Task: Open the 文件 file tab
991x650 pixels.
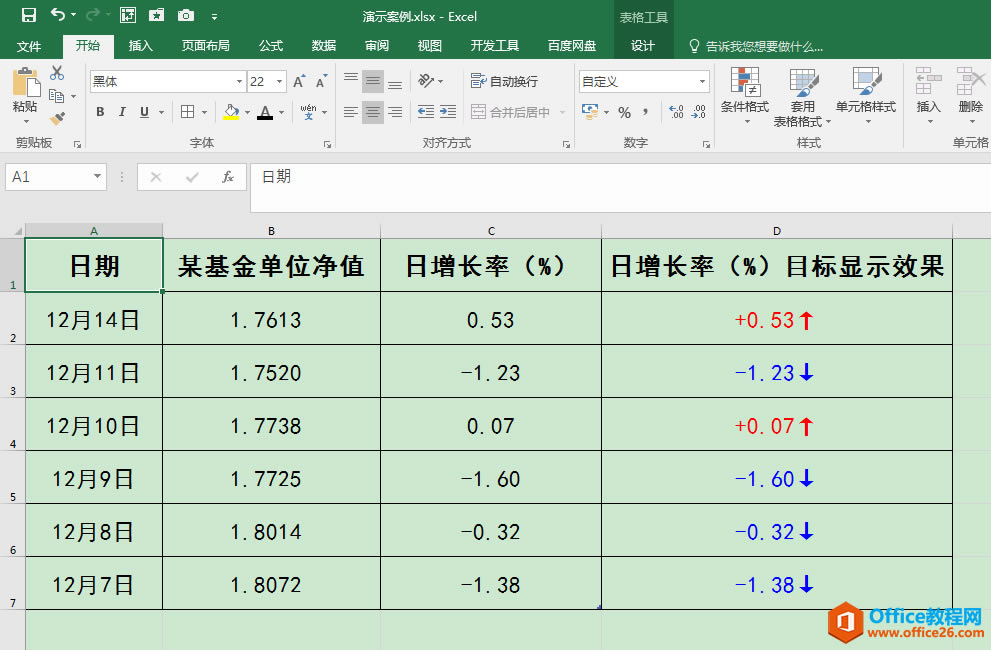Action: [x=28, y=46]
